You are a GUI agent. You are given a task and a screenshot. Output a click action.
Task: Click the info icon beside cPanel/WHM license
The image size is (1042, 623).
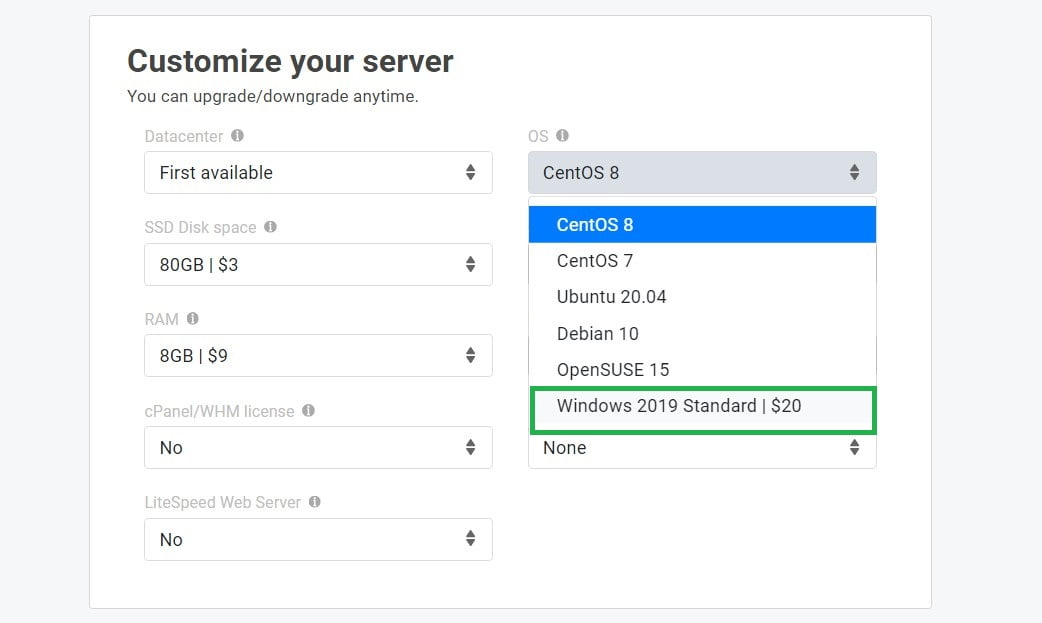309,411
